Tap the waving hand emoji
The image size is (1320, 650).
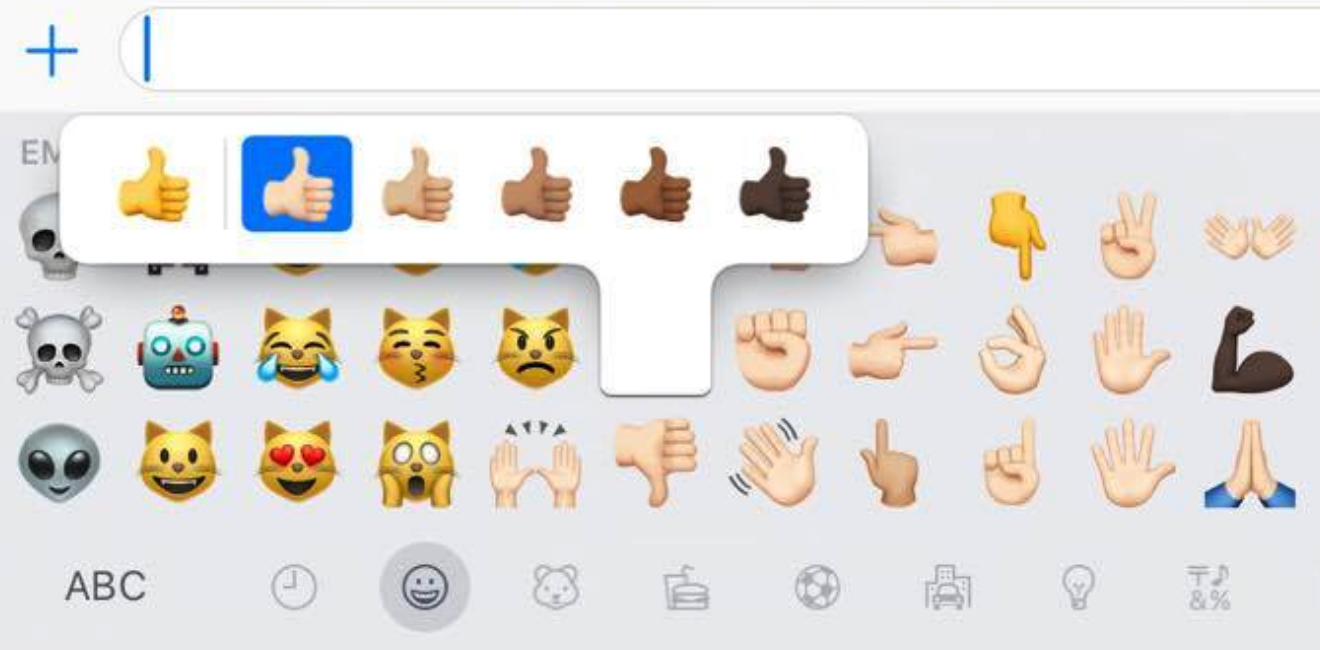click(773, 462)
